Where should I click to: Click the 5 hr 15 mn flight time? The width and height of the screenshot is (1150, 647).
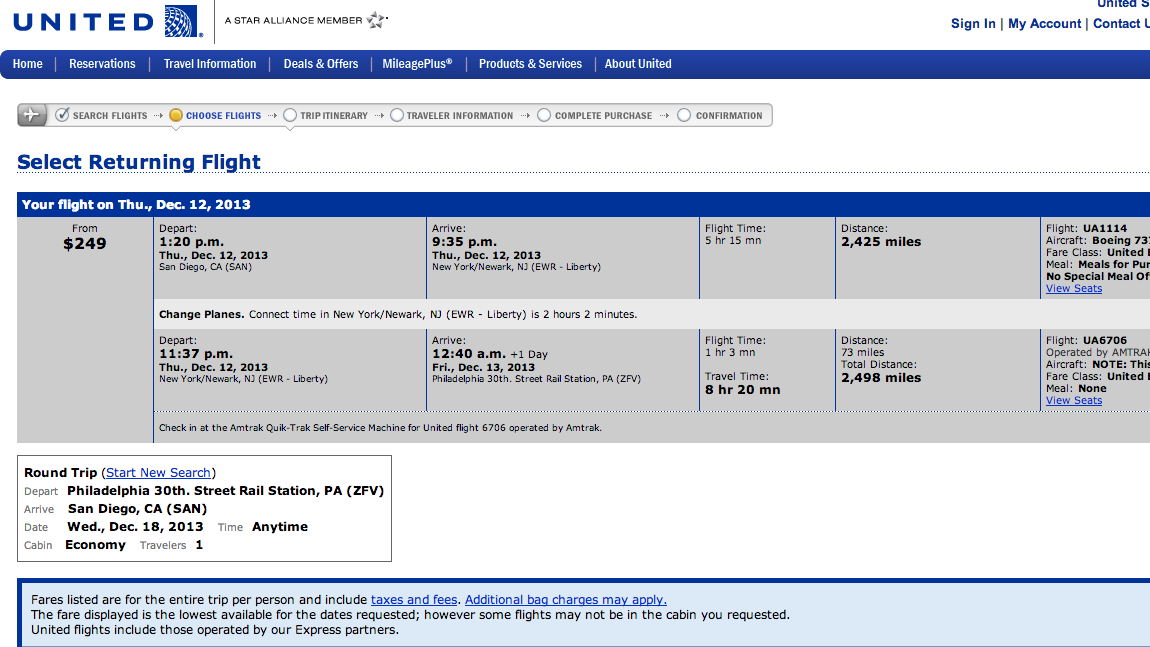(x=733, y=241)
